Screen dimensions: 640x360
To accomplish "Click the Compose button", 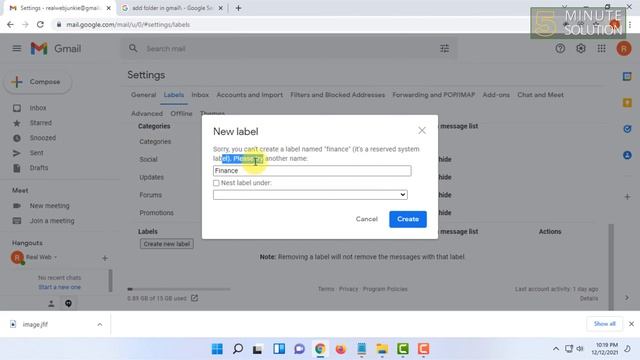I will pos(38,82).
